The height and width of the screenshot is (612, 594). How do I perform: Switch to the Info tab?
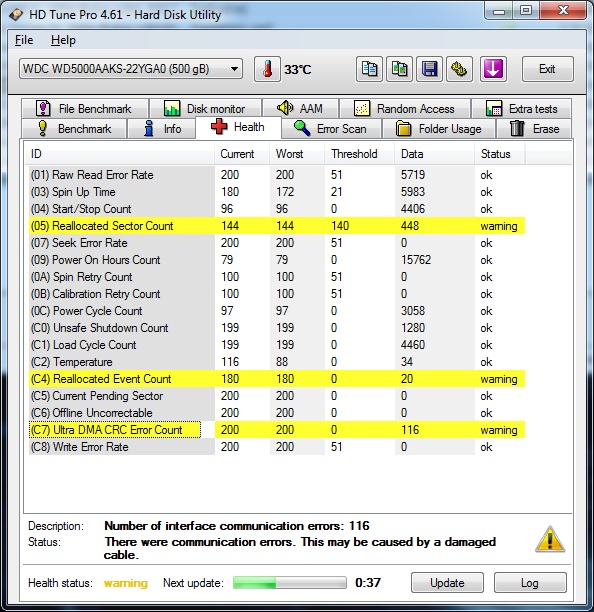coord(162,129)
